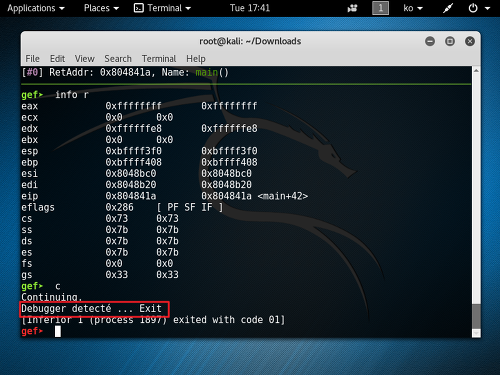Click the ecx register name

[x=30, y=117]
